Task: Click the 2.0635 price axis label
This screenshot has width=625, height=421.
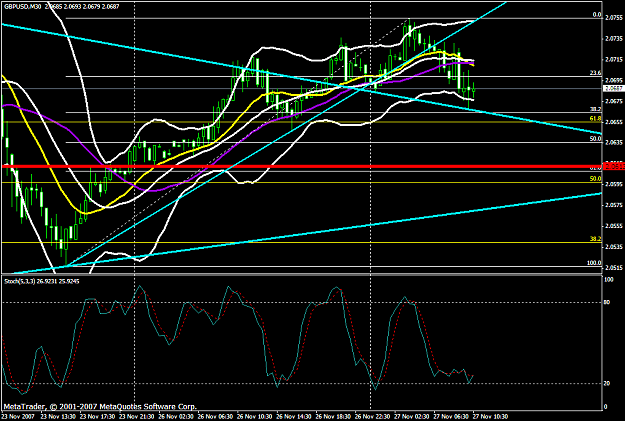Action: coord(614,142)
